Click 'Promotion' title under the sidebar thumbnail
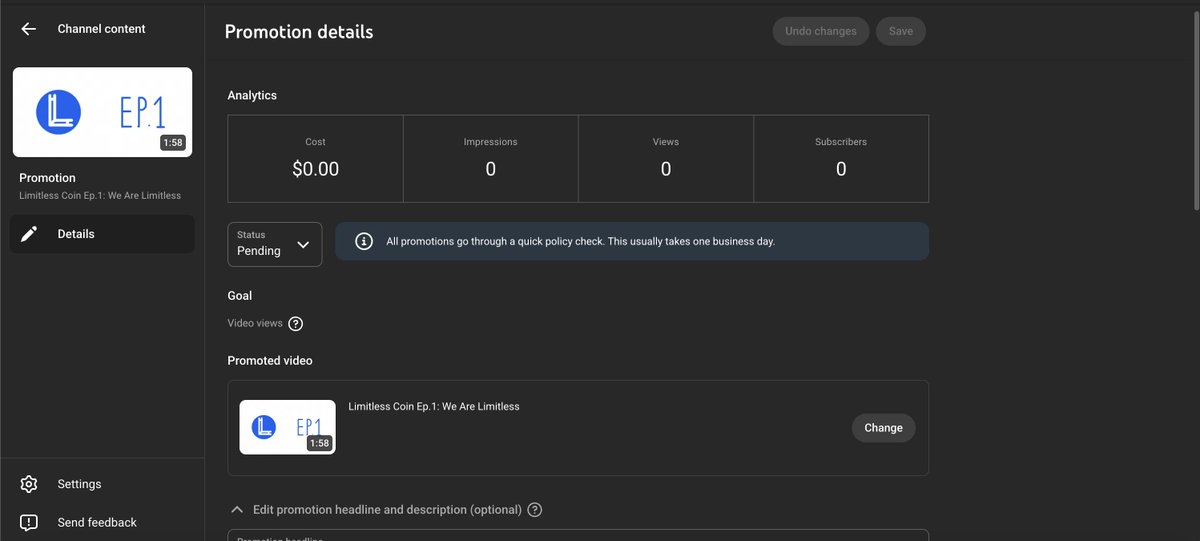Viewport: 1200px width, 541px height. (47, 178)
